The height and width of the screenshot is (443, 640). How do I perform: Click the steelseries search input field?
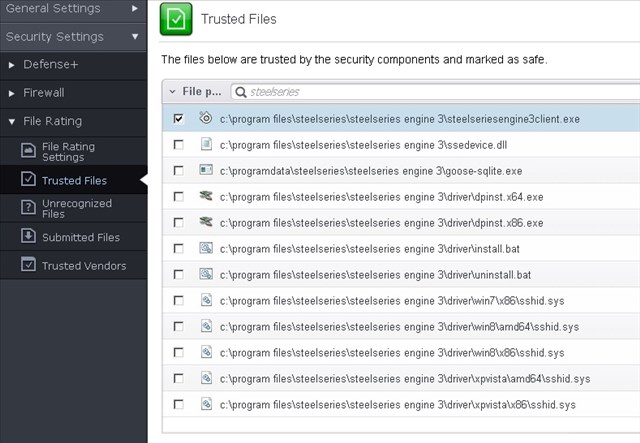click(x=436, y=92)
